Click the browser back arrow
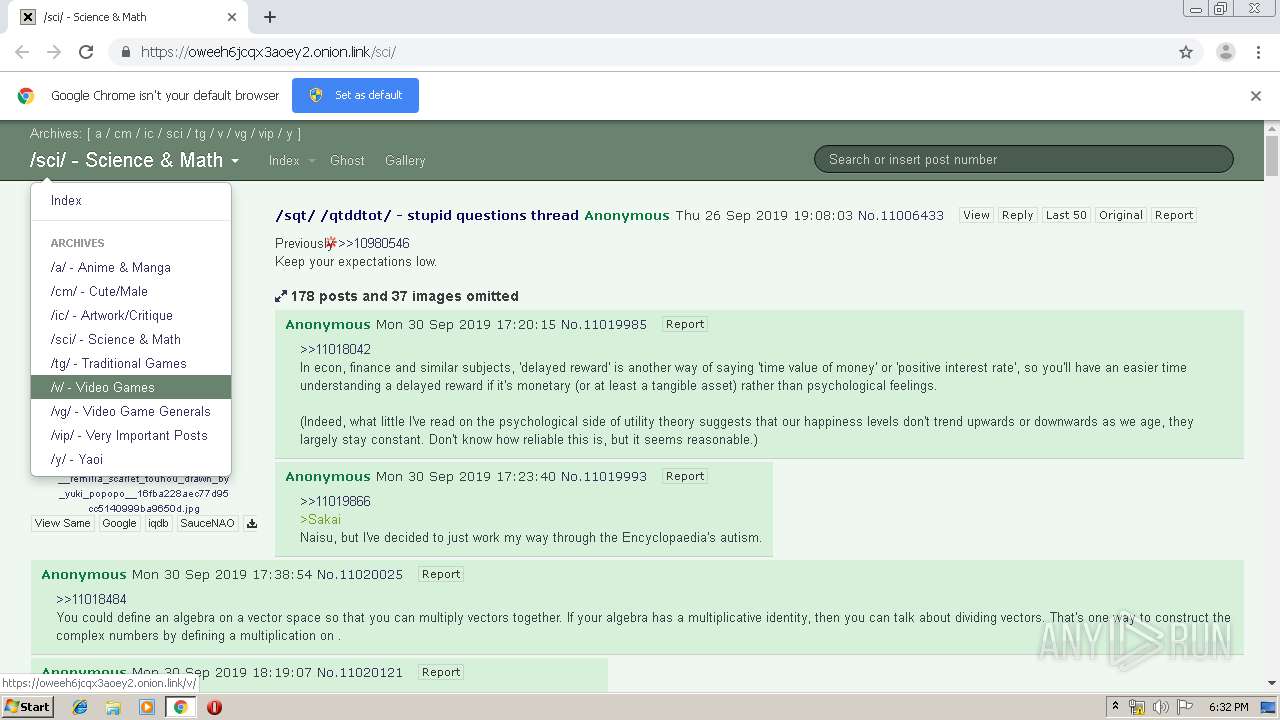This screenshot has height=720, width=1280. pyautogui.click(x=22, y=52)
